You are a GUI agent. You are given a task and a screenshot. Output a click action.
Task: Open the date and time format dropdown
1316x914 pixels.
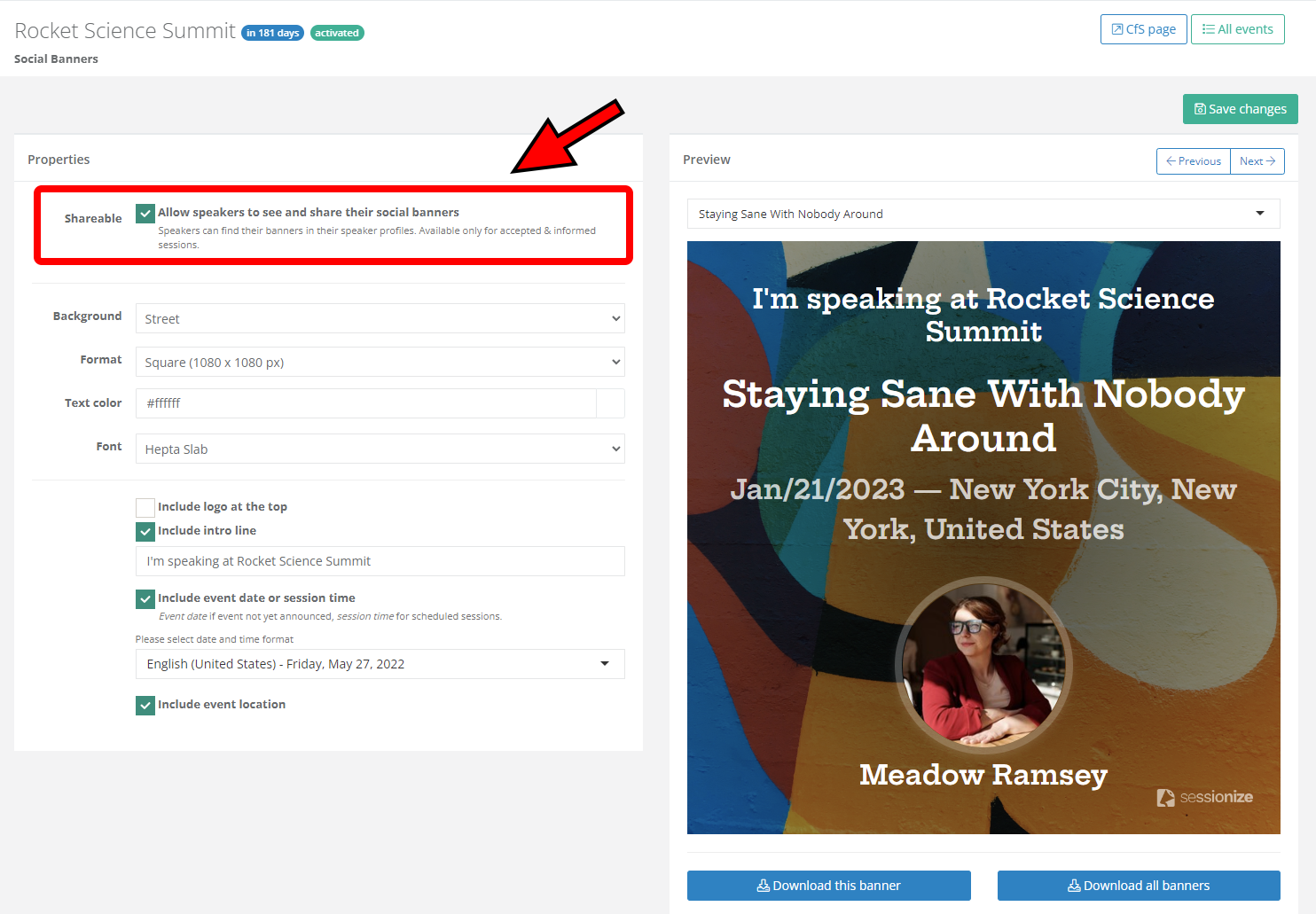coord(380,664)
